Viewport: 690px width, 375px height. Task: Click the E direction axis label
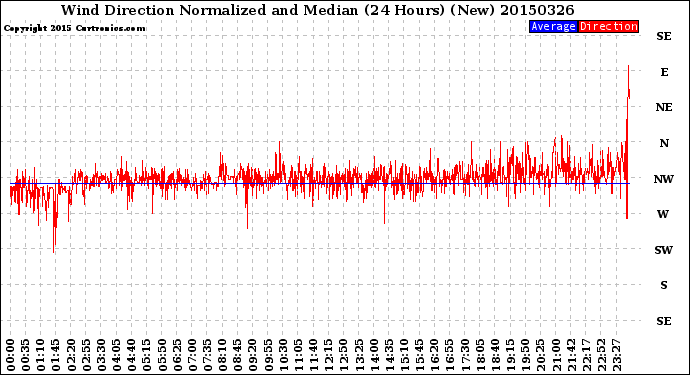pos(664,72)
